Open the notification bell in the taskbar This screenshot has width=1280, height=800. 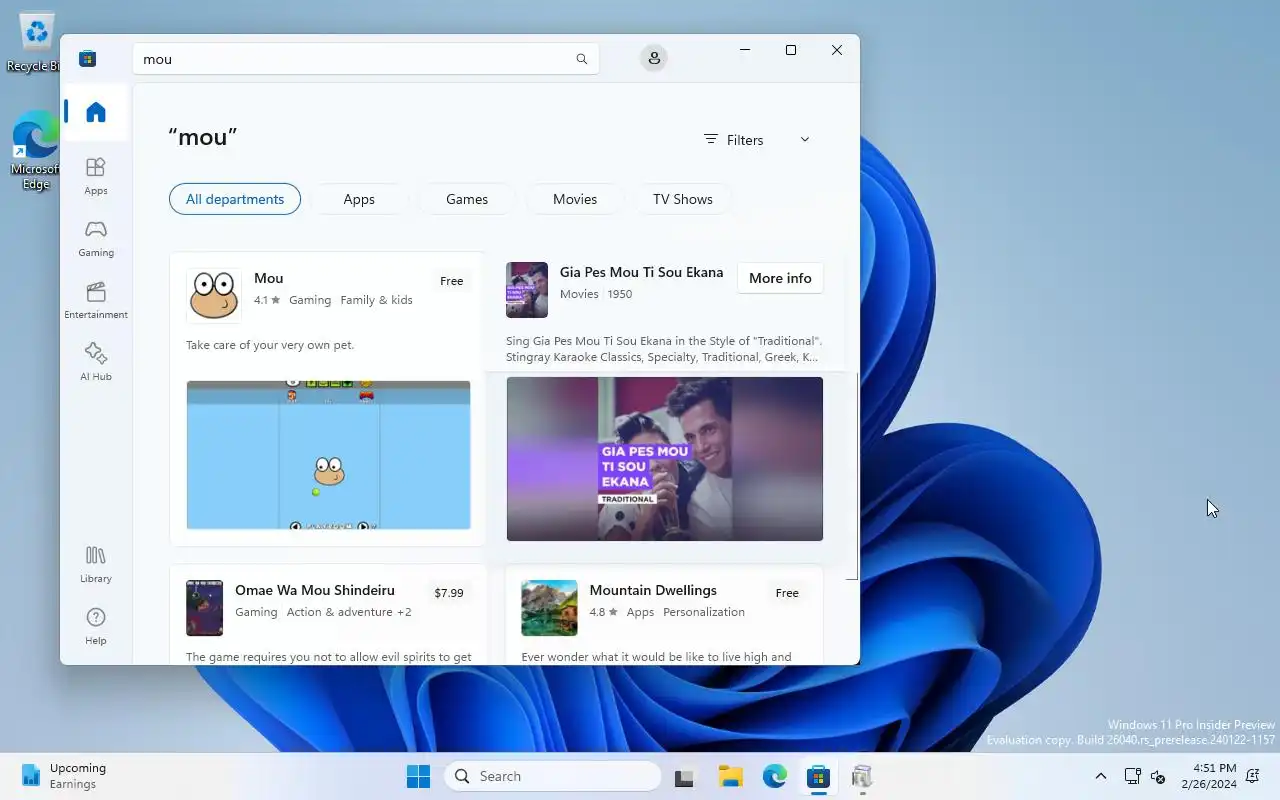coord(1252,776)
